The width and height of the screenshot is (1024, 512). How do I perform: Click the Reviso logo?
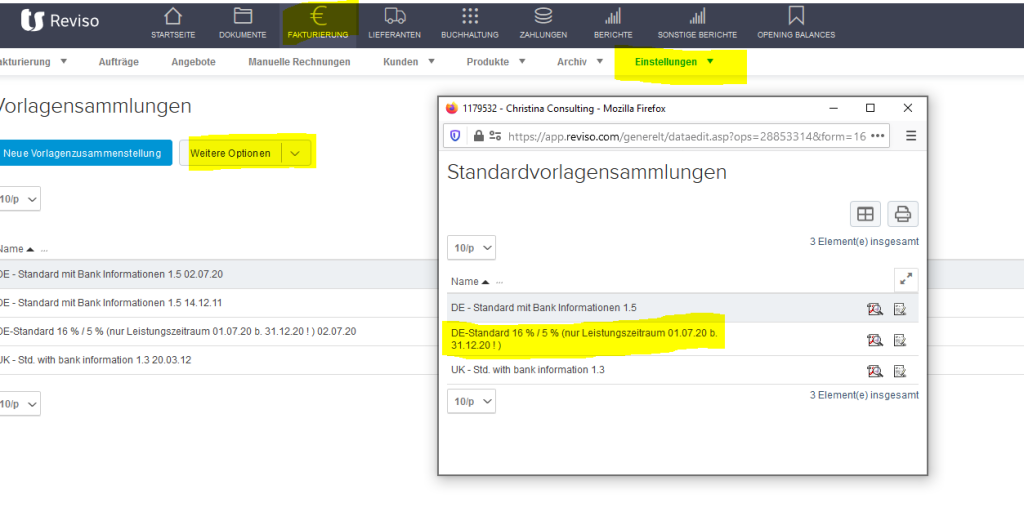click(x=59, y=21)
